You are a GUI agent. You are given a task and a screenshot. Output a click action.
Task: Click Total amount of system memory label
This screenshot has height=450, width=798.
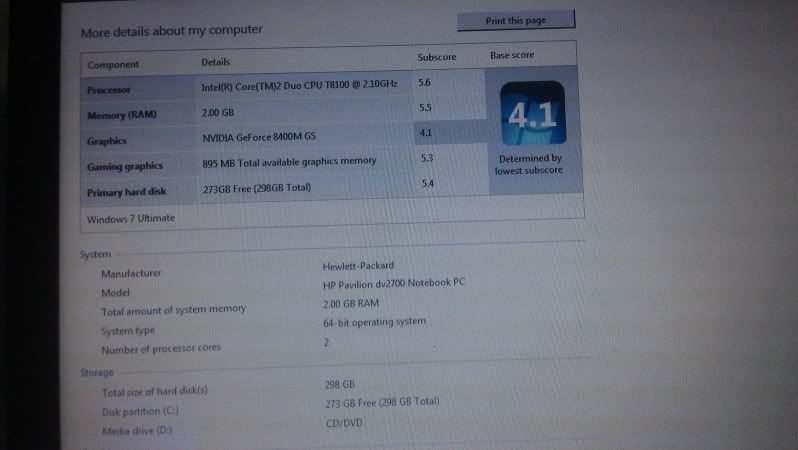pos(174,310)
